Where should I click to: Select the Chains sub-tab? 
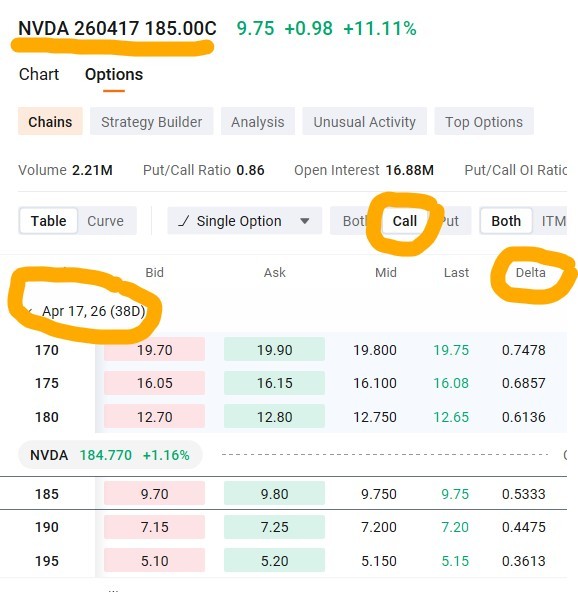pyautogui.click(x=50, y=122)
